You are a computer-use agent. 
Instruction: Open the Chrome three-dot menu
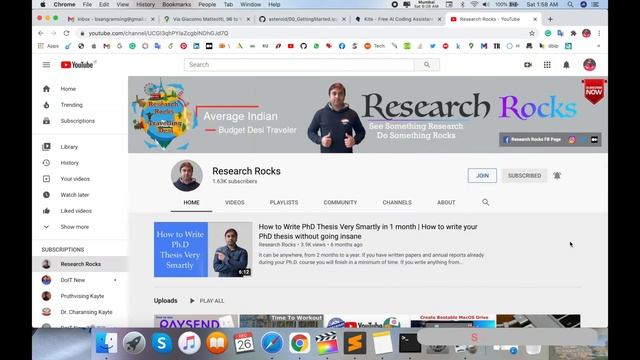point(599,33)
